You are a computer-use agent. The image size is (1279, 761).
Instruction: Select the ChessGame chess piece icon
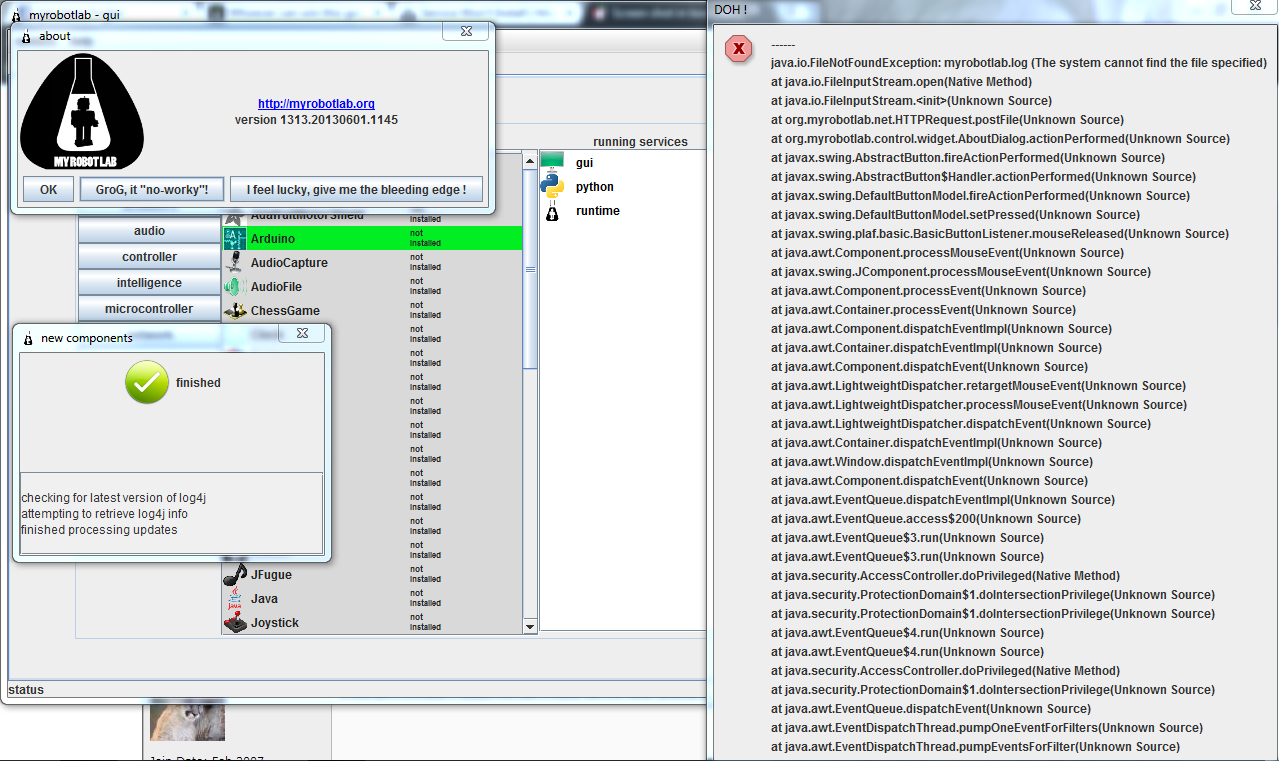coord(234,311)
